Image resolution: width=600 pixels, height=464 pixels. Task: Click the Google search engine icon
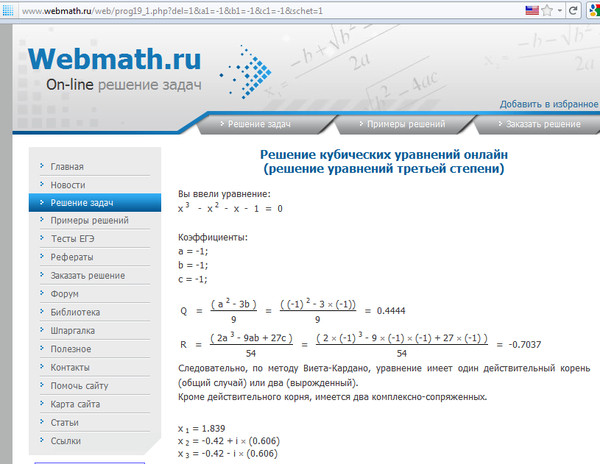pyautogui.click(x=595, y=10)
